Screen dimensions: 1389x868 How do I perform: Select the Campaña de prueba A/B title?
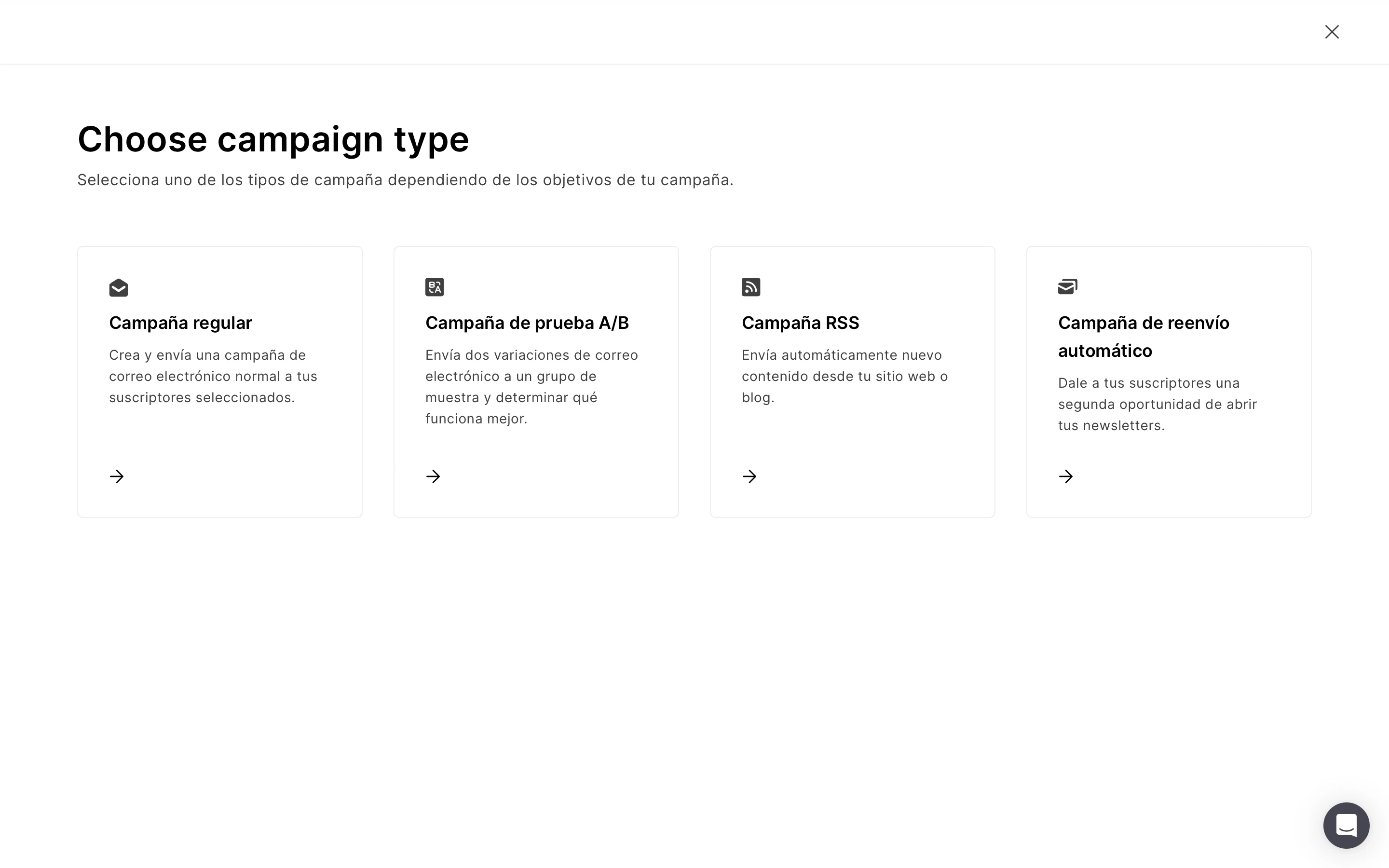coord(527,323)
